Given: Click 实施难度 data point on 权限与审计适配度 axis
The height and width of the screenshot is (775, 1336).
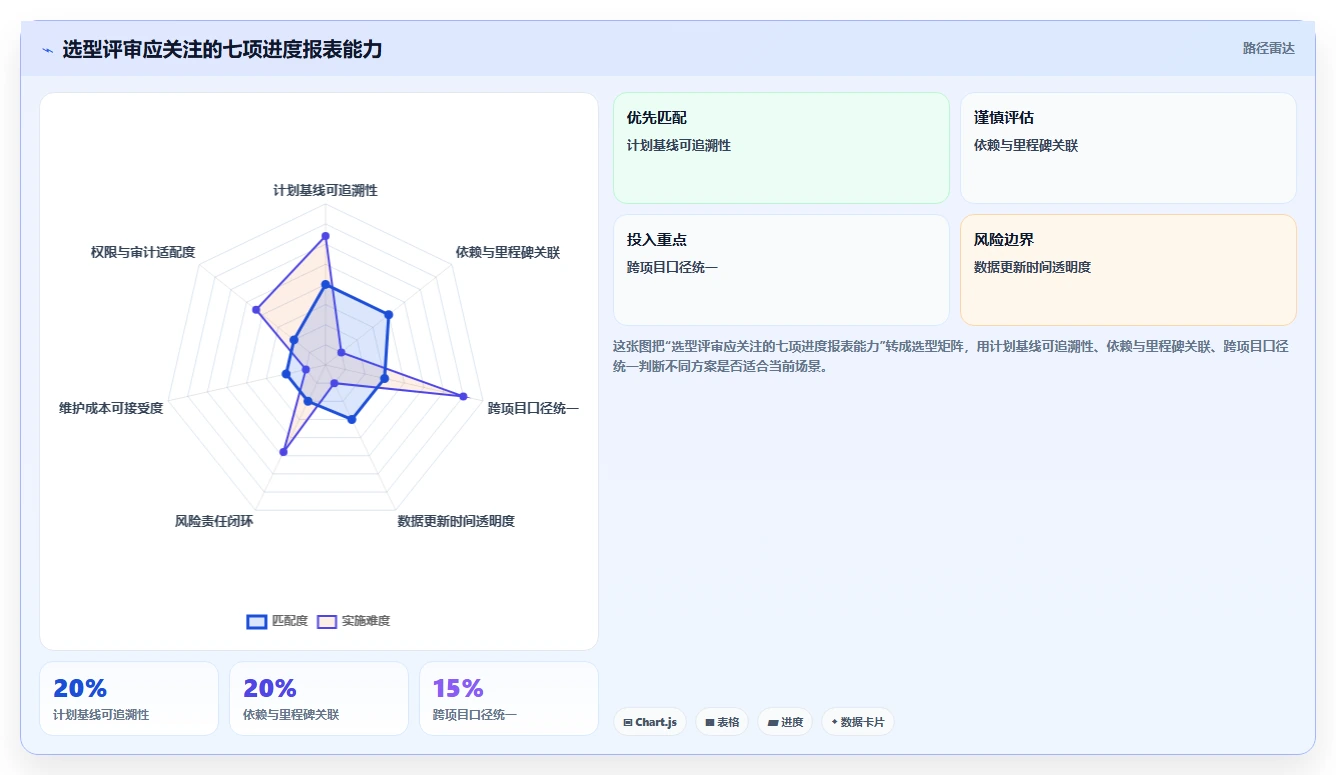Looking at the screenshot, I should (x=256, y=310).
